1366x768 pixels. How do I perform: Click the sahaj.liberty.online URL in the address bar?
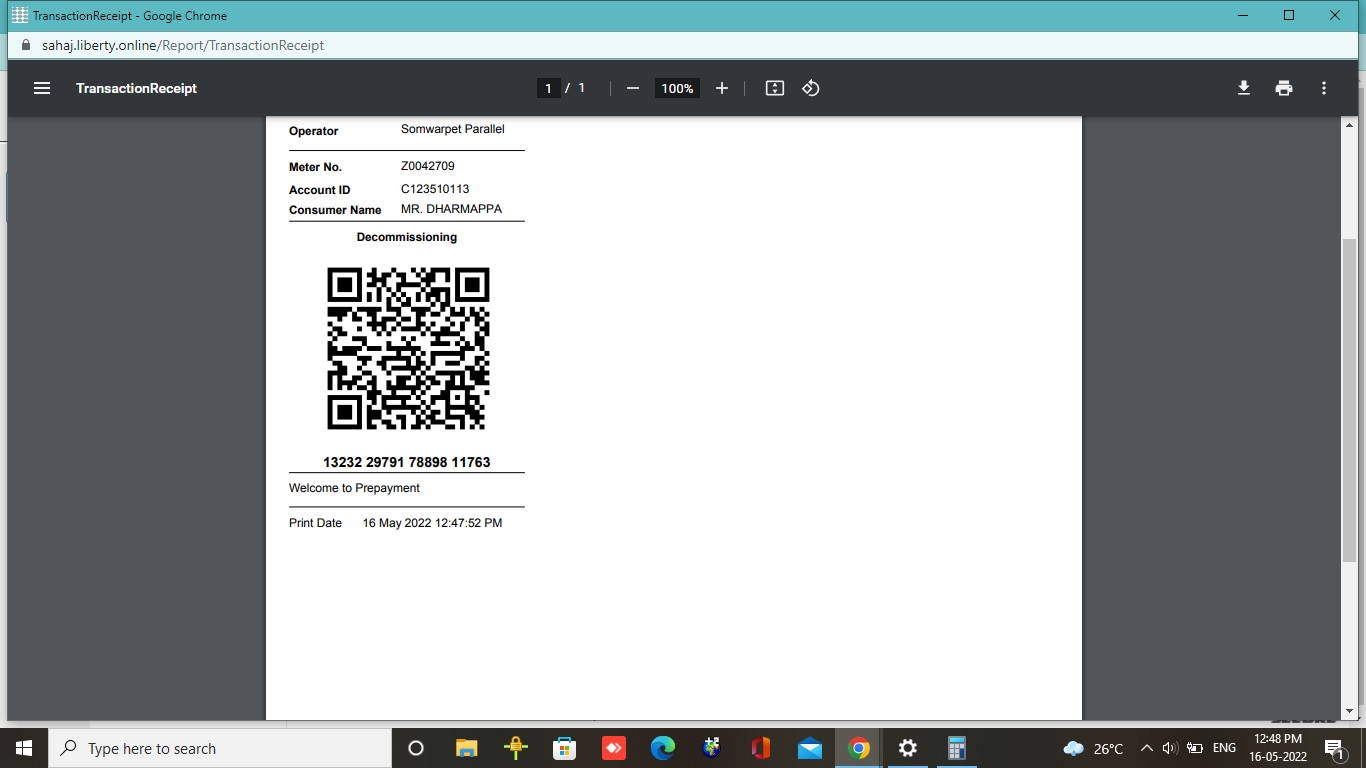tap(183, 45)
